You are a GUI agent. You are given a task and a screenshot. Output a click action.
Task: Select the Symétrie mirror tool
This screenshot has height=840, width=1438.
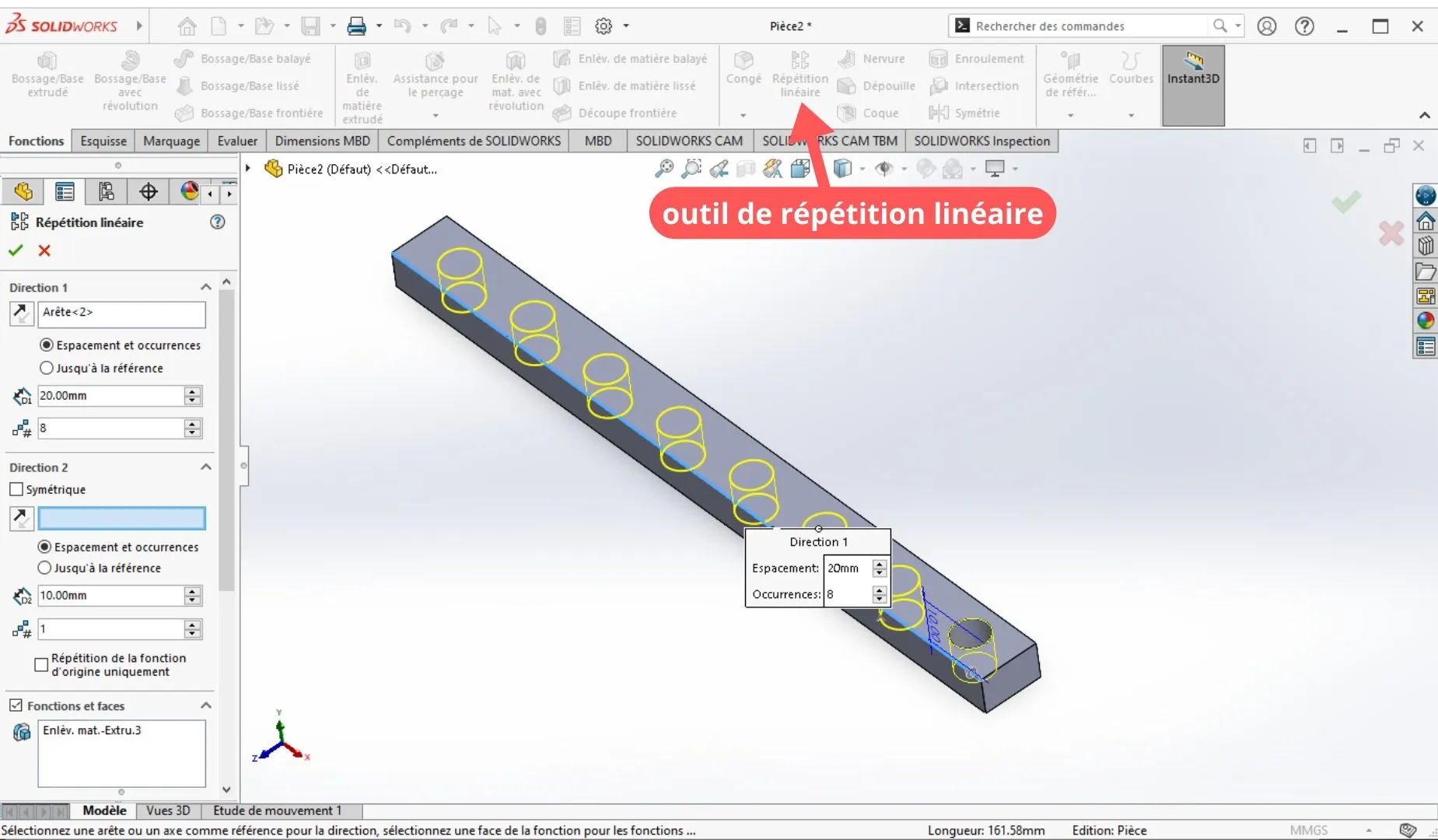click(964, 113)
